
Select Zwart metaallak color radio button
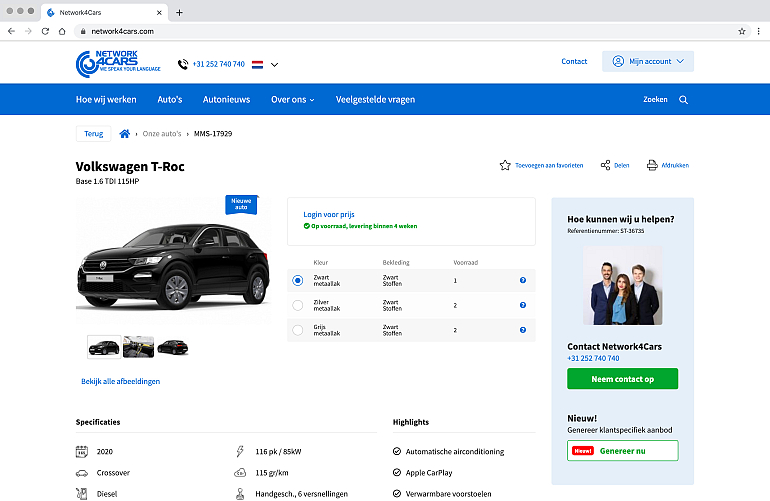coord(298,280)
